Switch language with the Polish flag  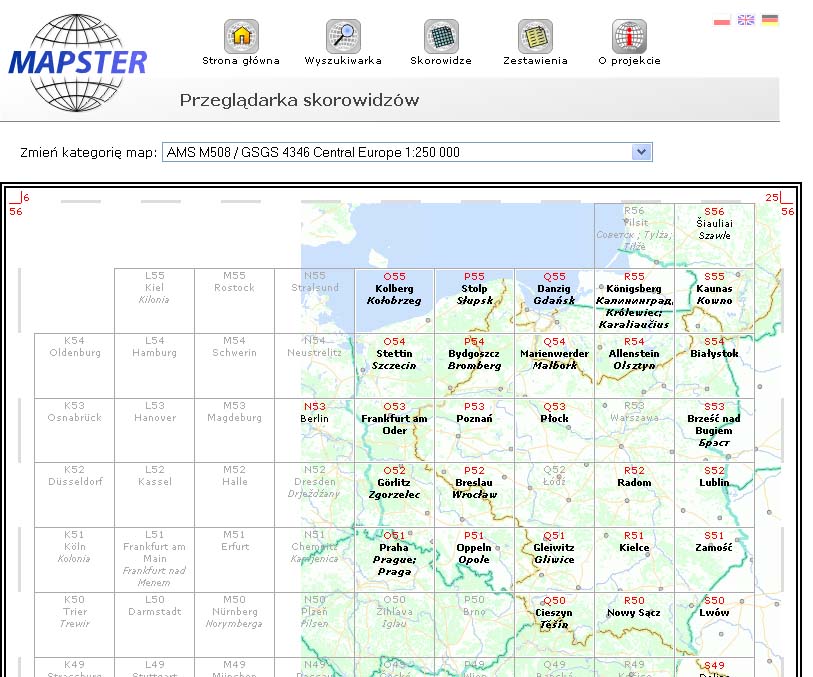click(722, 20)
